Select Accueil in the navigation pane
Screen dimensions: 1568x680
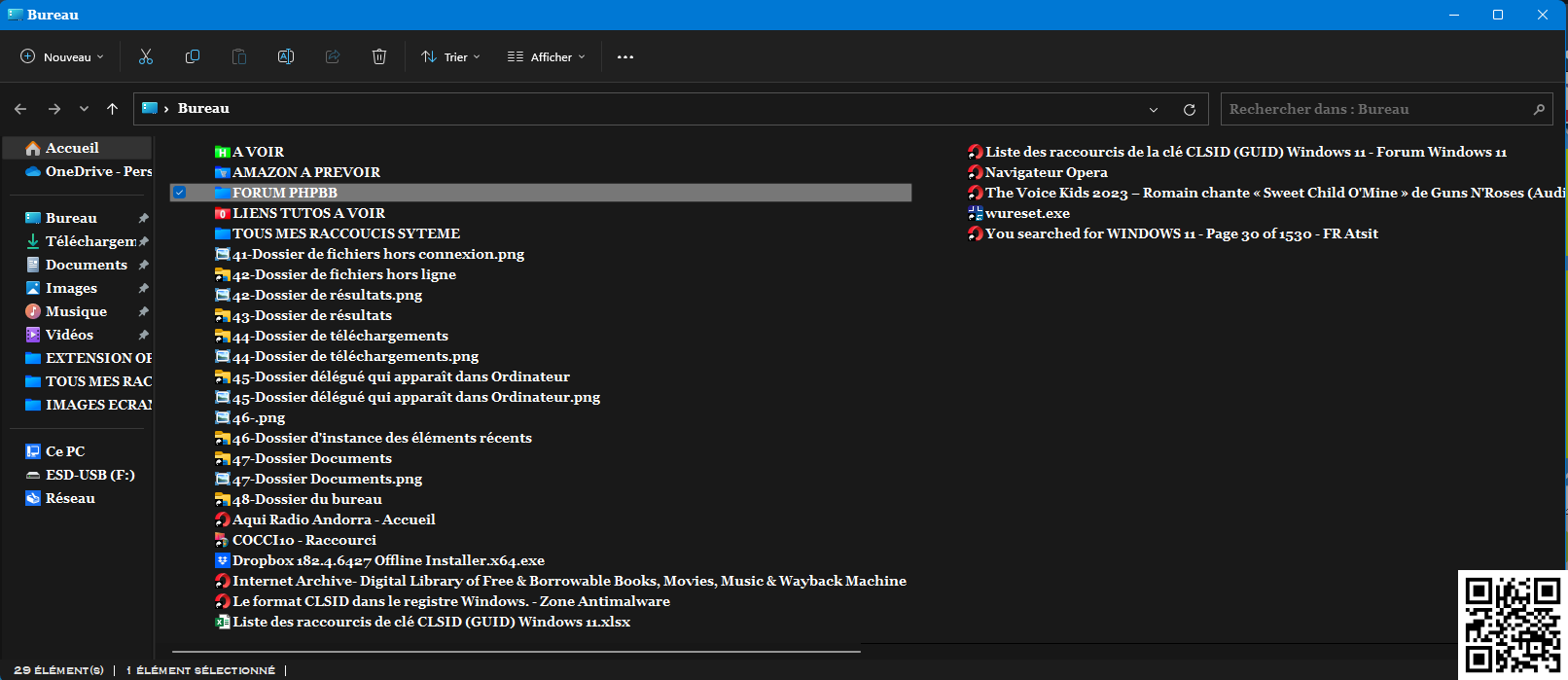coord(72,148)
